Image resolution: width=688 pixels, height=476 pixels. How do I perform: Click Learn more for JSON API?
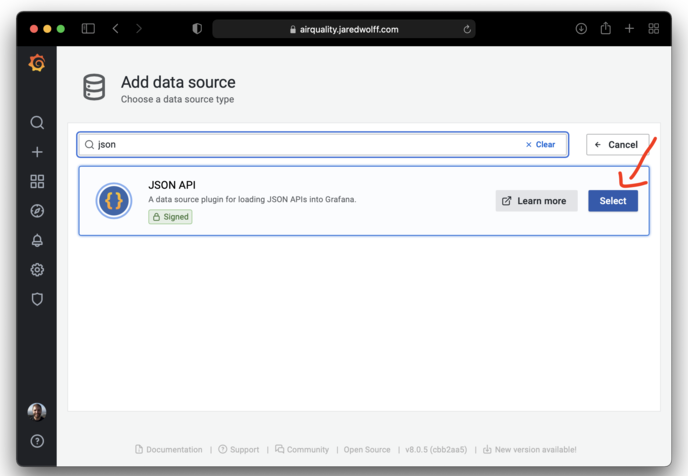tap(536, 201)
